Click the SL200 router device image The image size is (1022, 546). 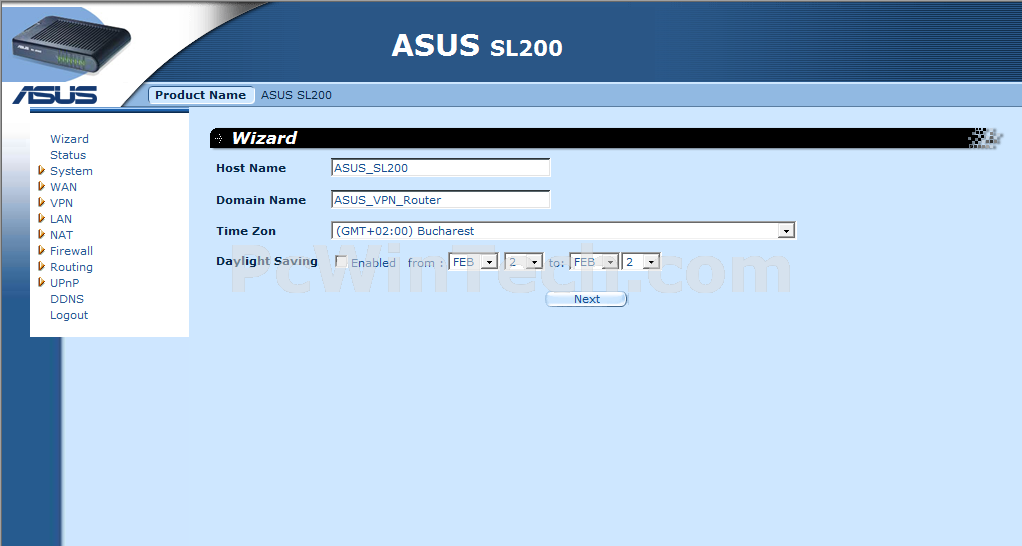(70, 46)
